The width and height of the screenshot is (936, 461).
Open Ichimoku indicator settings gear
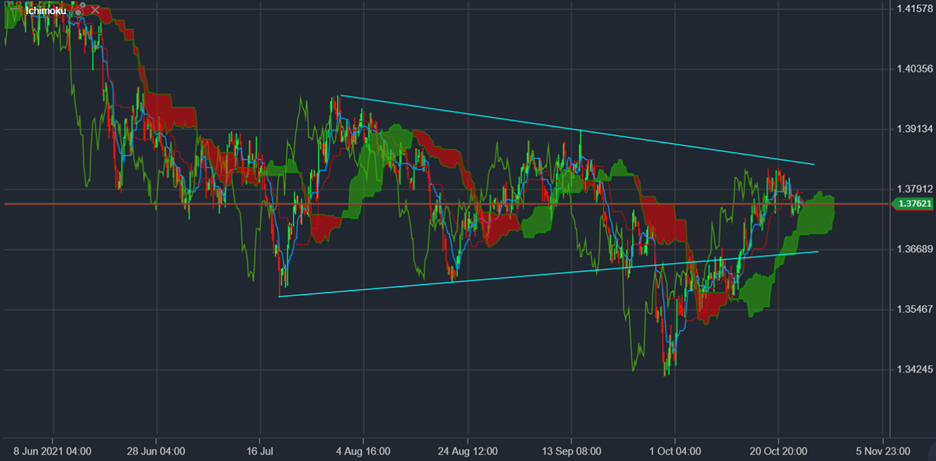click(79, 10)
